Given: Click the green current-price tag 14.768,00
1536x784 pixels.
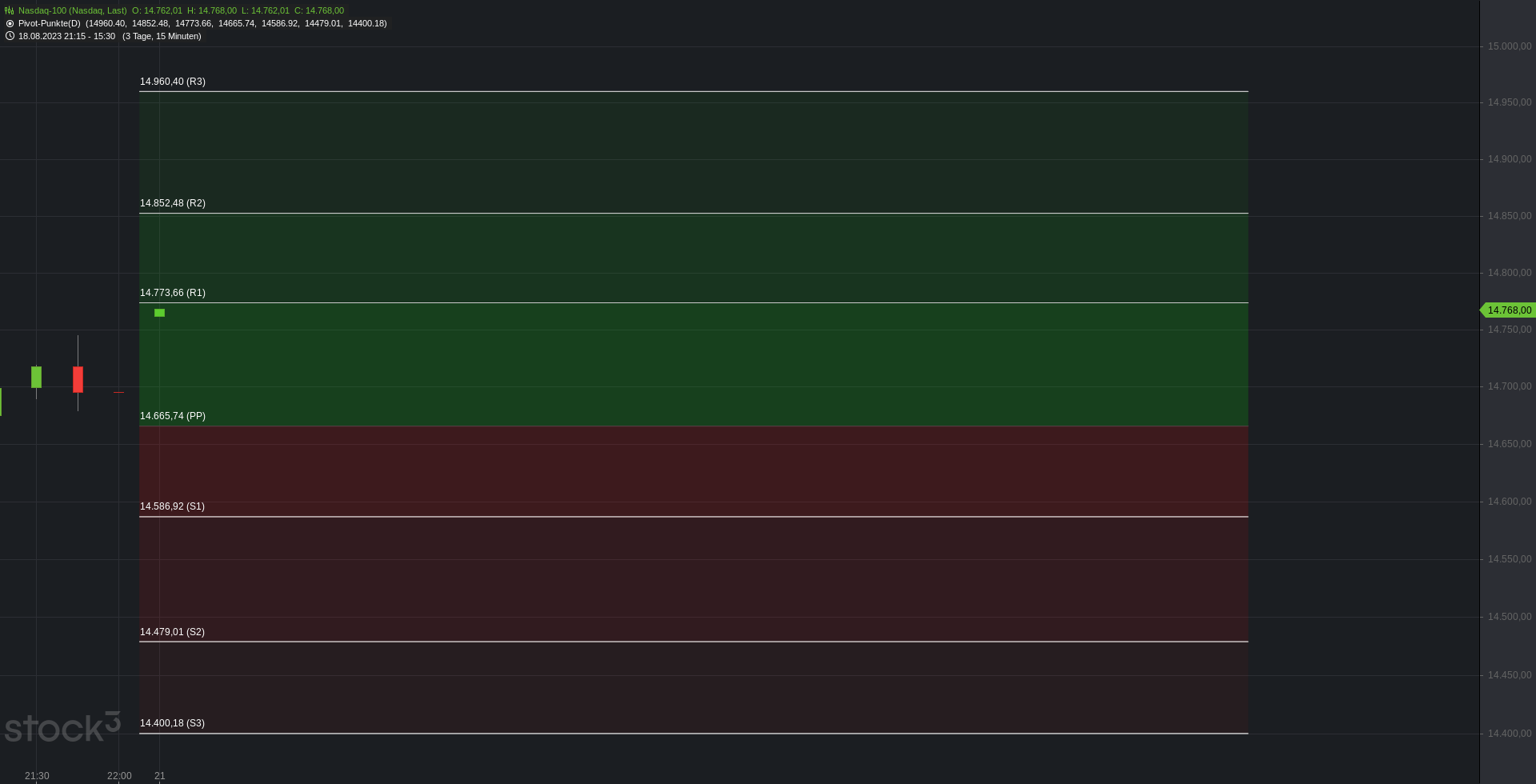Looking at the screenshot, I should click(x=1508, y=310).
